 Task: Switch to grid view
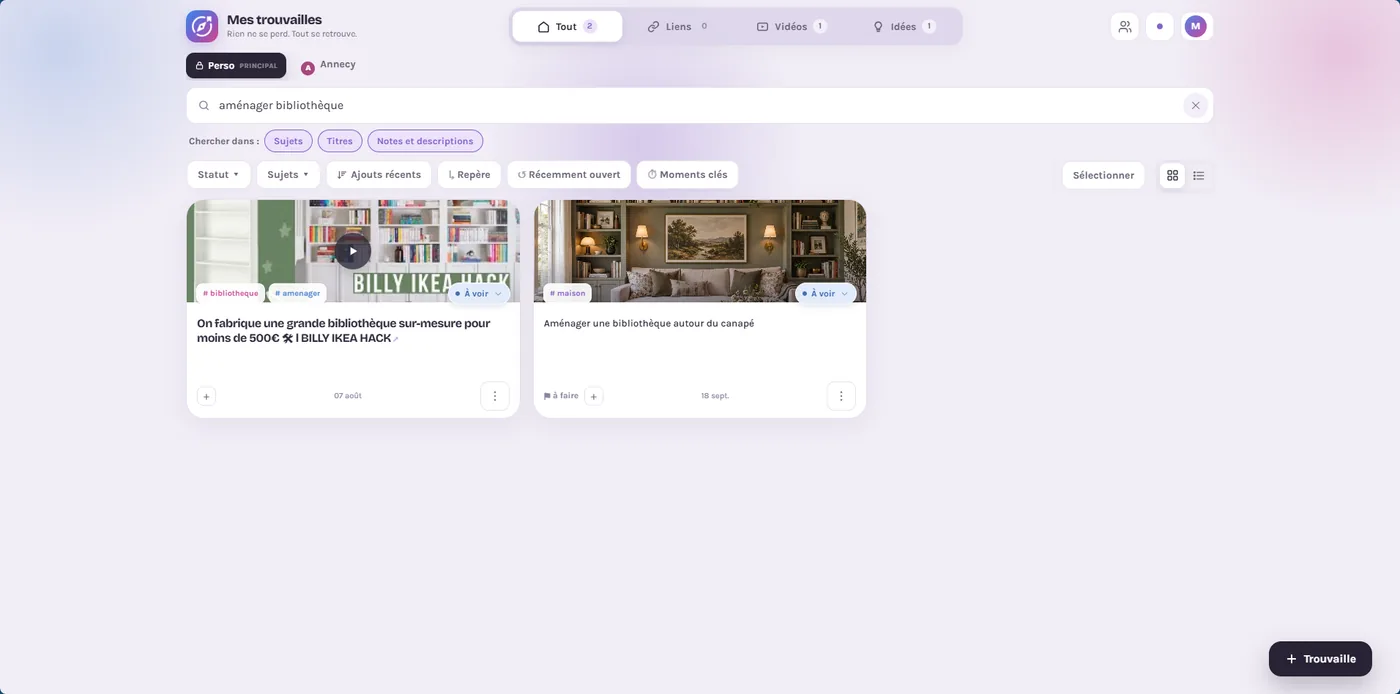[1173, 175]
